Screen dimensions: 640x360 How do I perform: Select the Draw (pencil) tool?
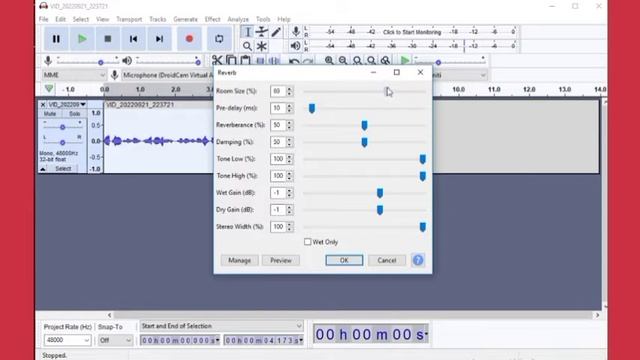tap(276, 32)
